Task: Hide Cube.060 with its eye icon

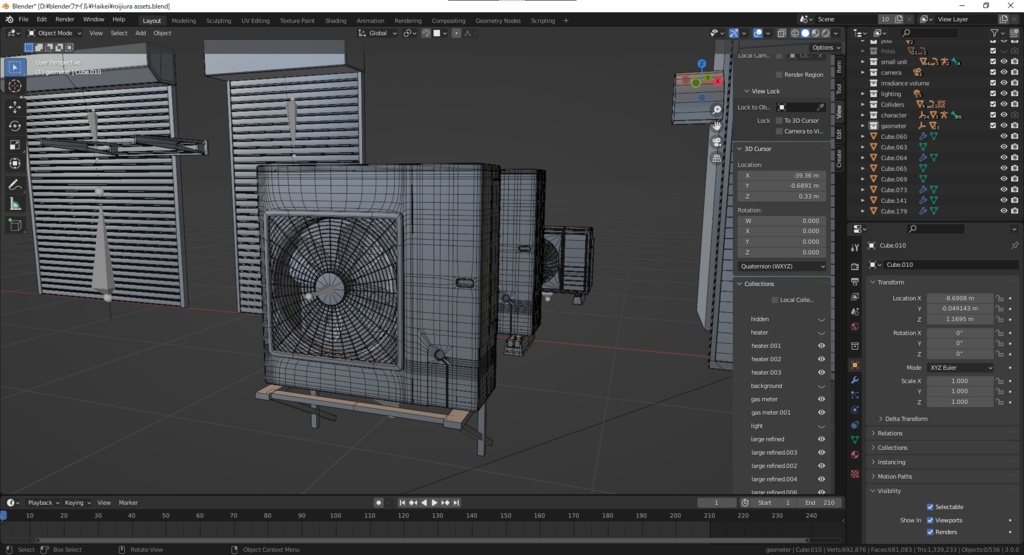Action: click(x=1004, y=136)
